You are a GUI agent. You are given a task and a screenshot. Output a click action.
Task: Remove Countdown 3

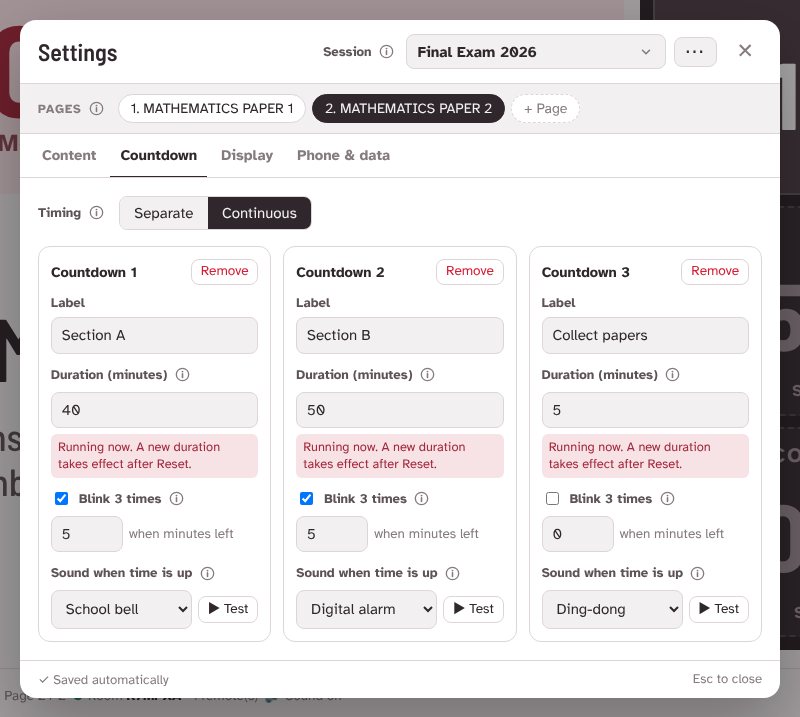coord(715,271)
